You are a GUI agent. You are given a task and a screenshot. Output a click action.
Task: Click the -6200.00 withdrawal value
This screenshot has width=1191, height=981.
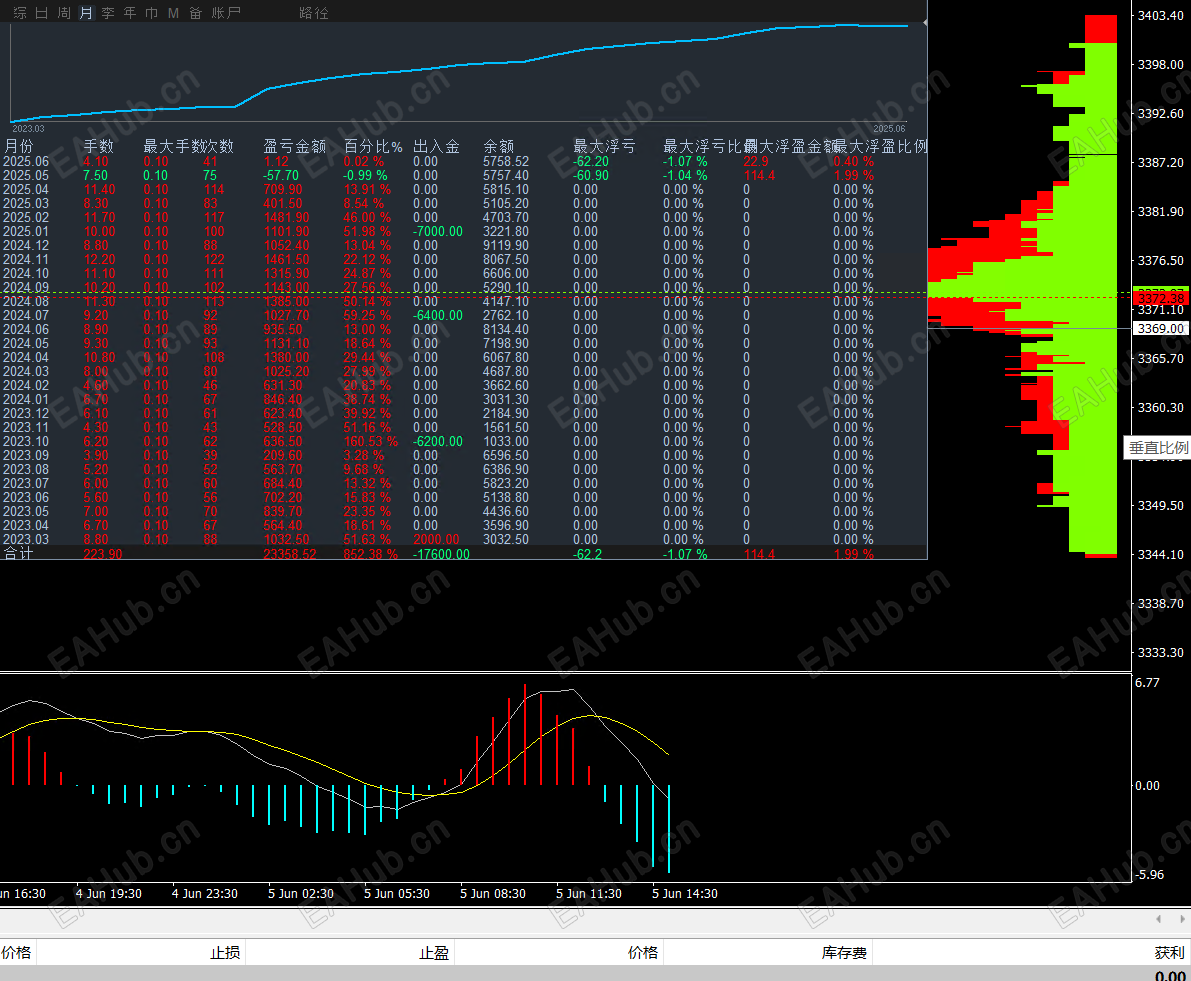tap(438, 441)
